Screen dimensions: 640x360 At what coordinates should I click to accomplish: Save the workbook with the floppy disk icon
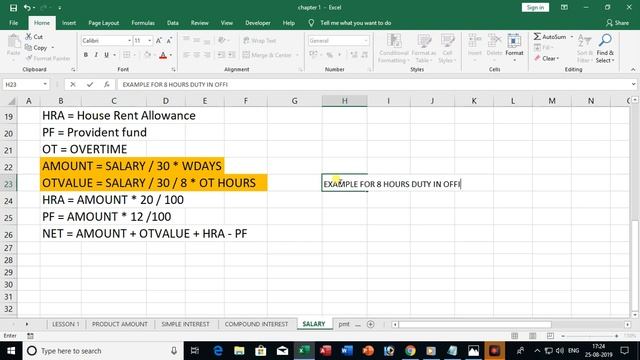[13, 8]
